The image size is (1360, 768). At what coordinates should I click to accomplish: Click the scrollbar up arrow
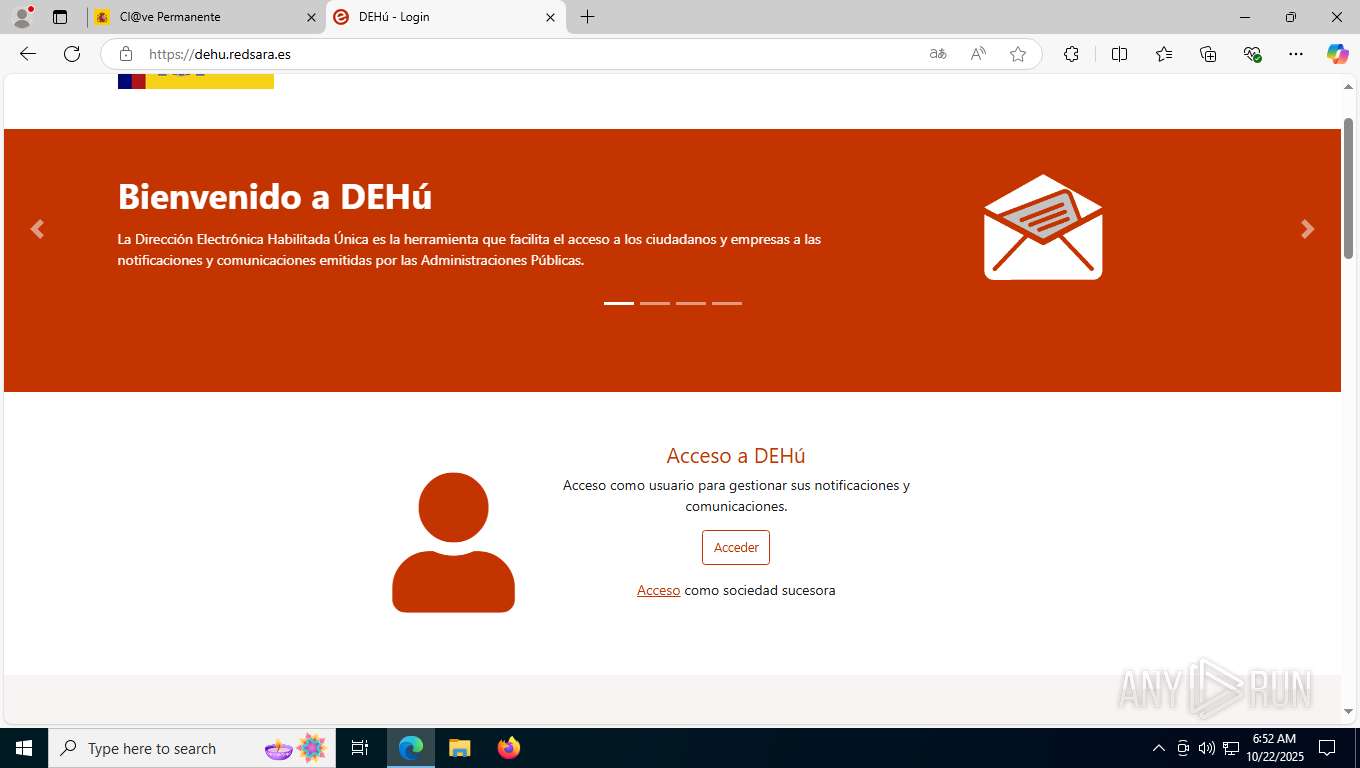pos(1348,88)
